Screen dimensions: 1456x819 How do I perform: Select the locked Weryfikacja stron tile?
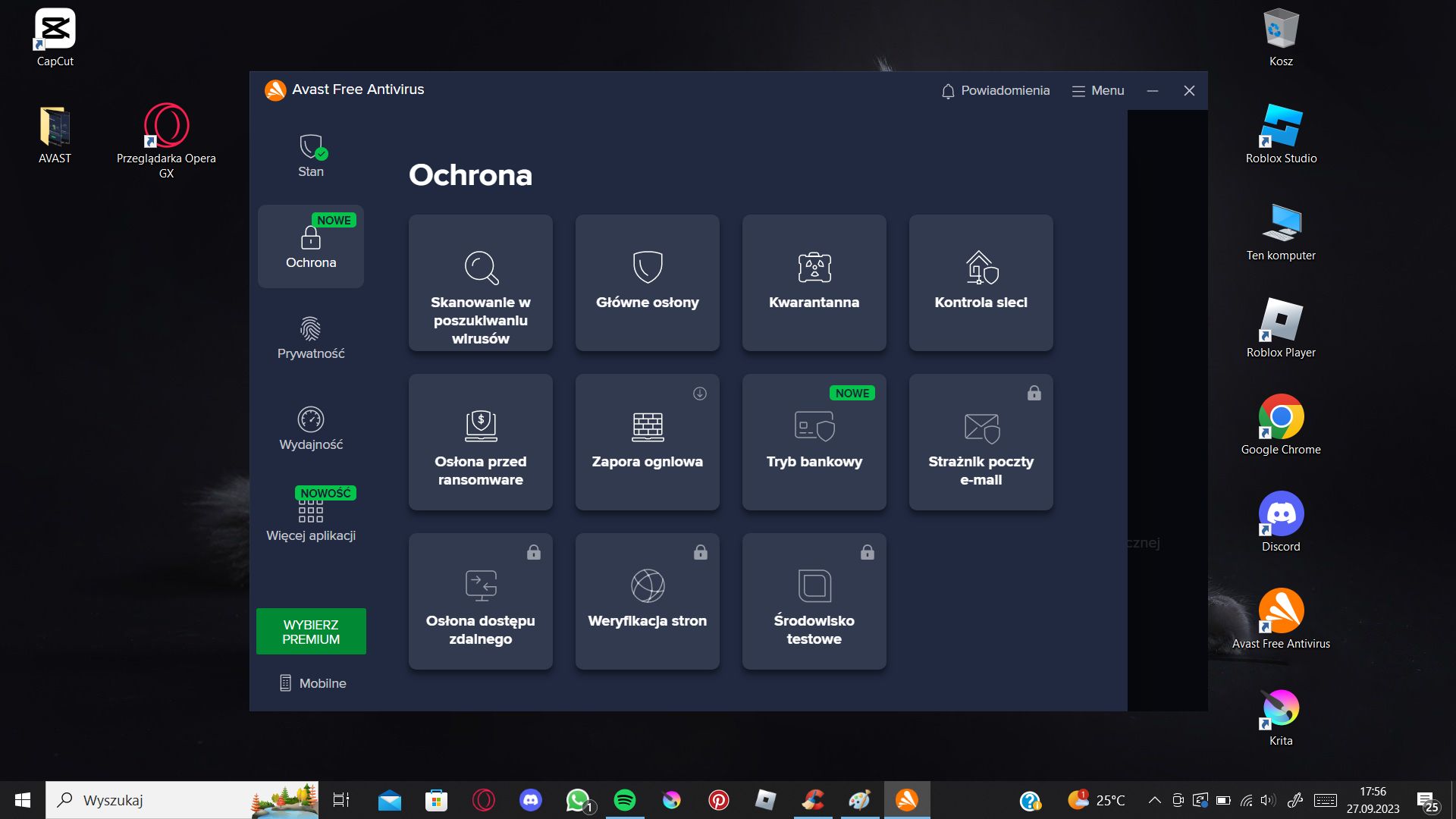[x=647, y=601]
